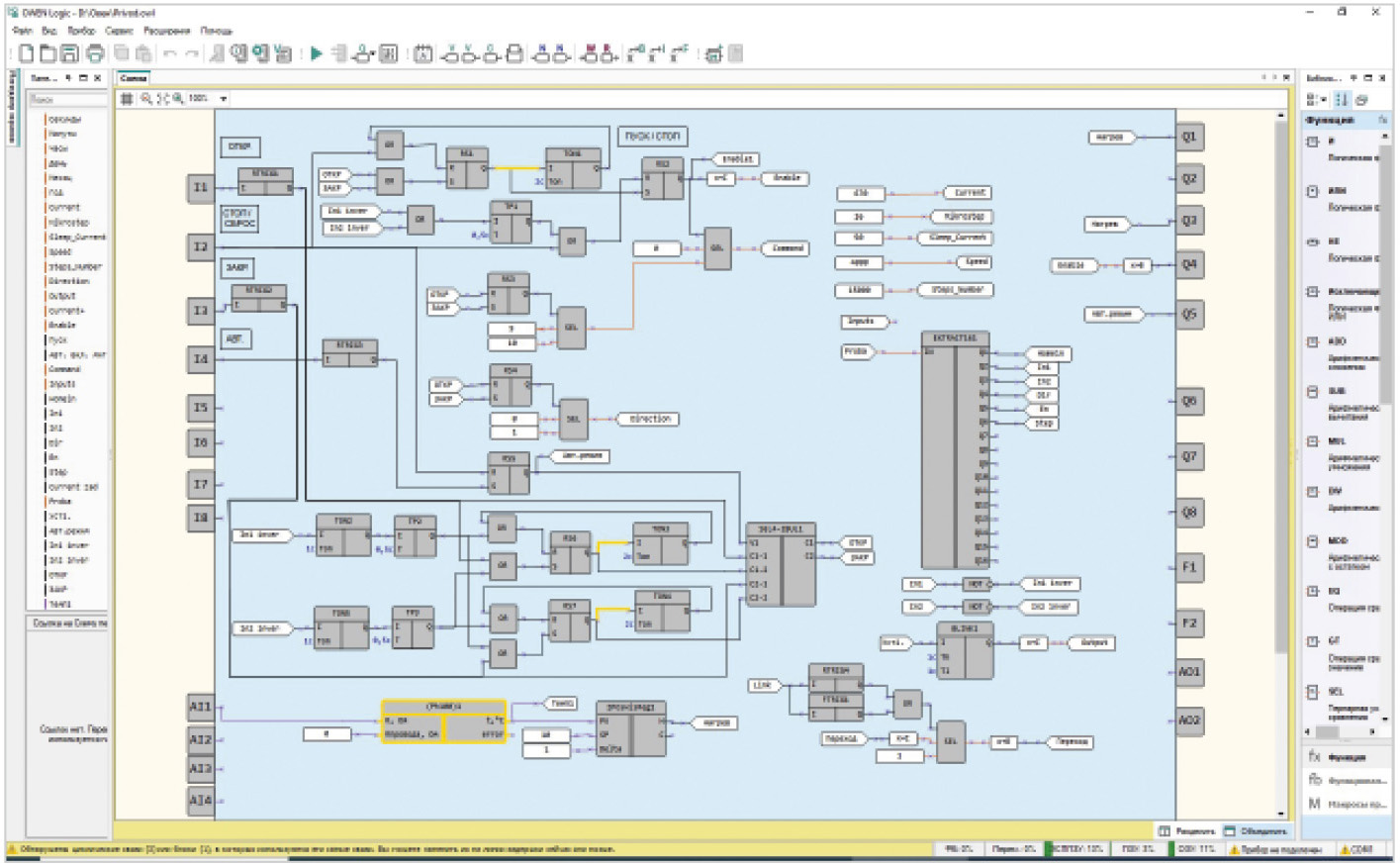This screenshot has height=865, width=1400.
Task: Open the Сервис menu
Action: (120, 32)
